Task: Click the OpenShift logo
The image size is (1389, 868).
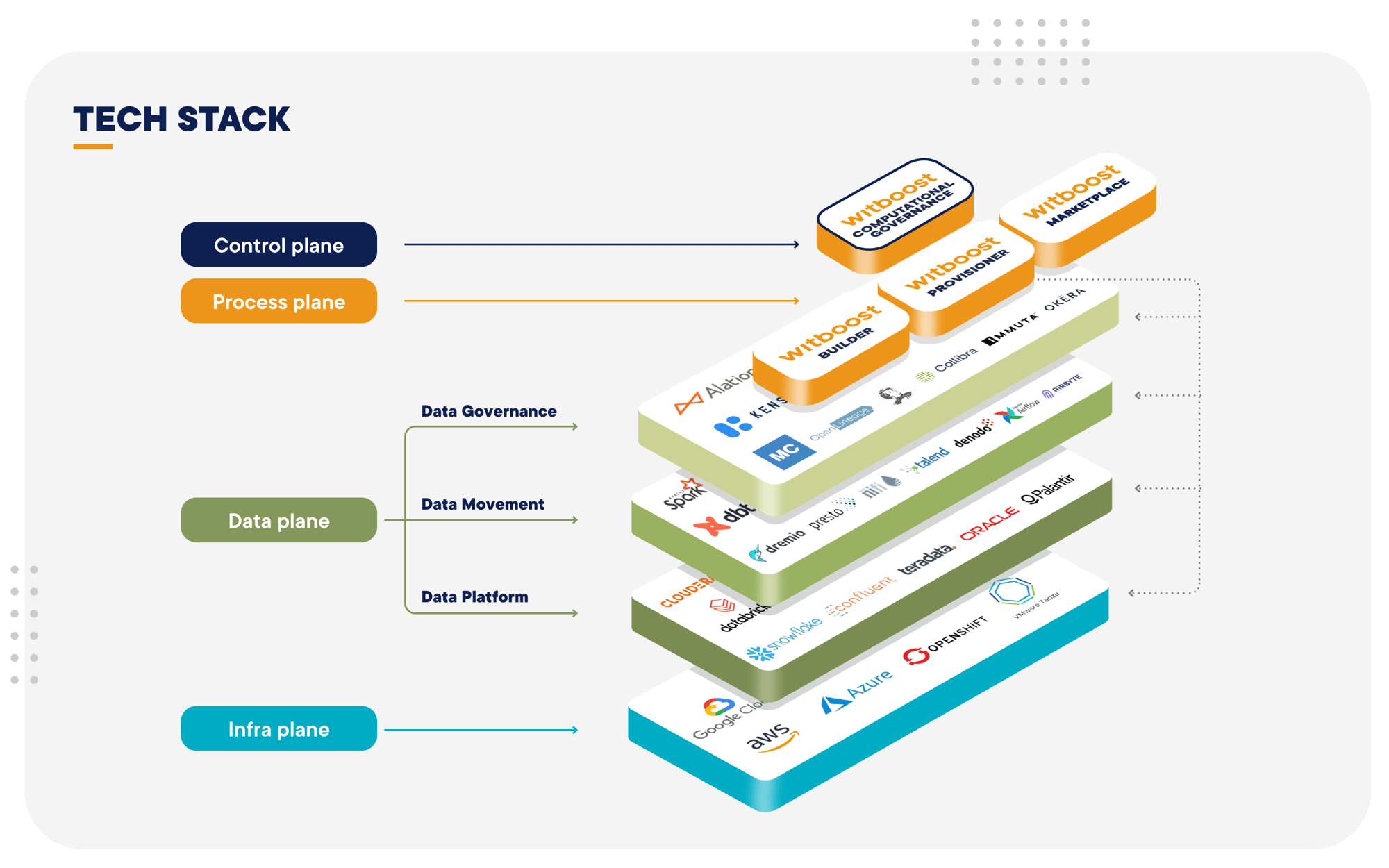Action: (945, 640)
